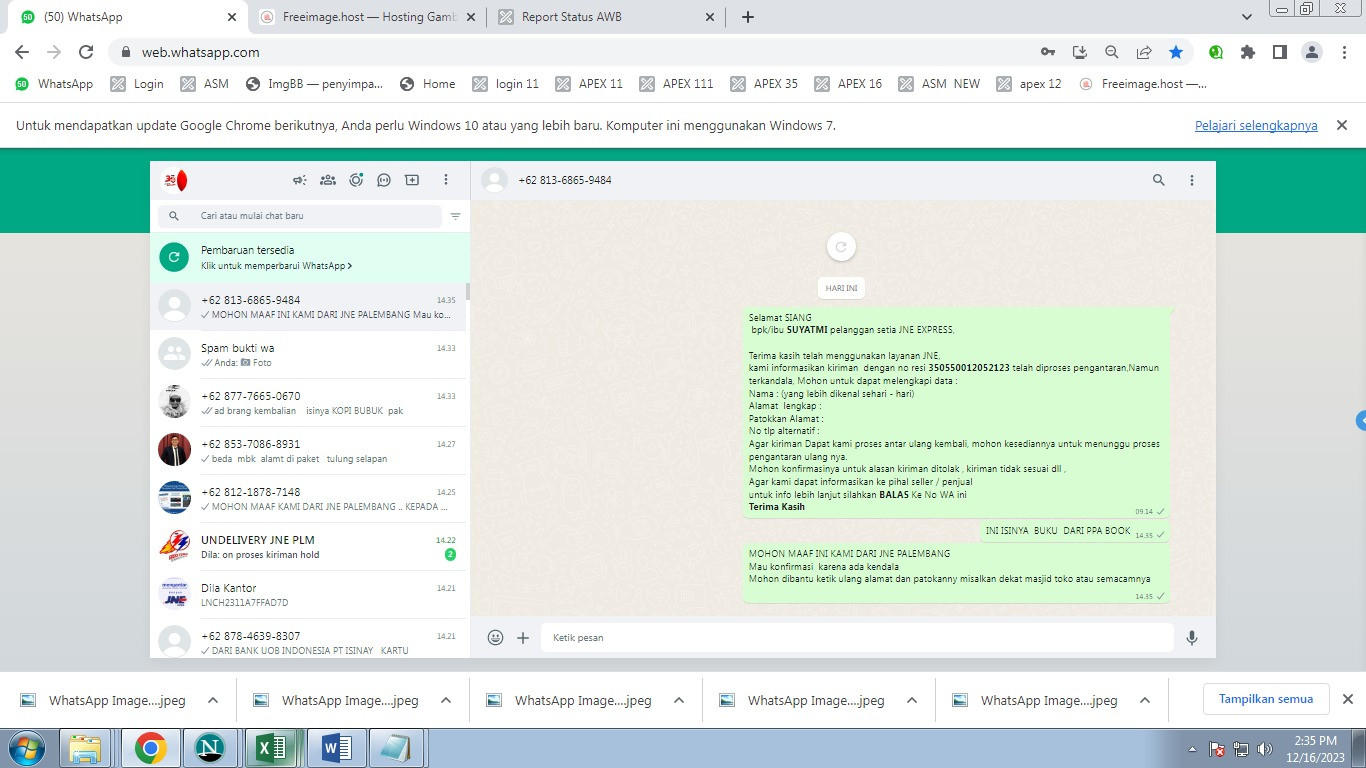Screen dimensions: 1366x768
Task: Open the 'Home' bookmark
Action: (427, 84)
